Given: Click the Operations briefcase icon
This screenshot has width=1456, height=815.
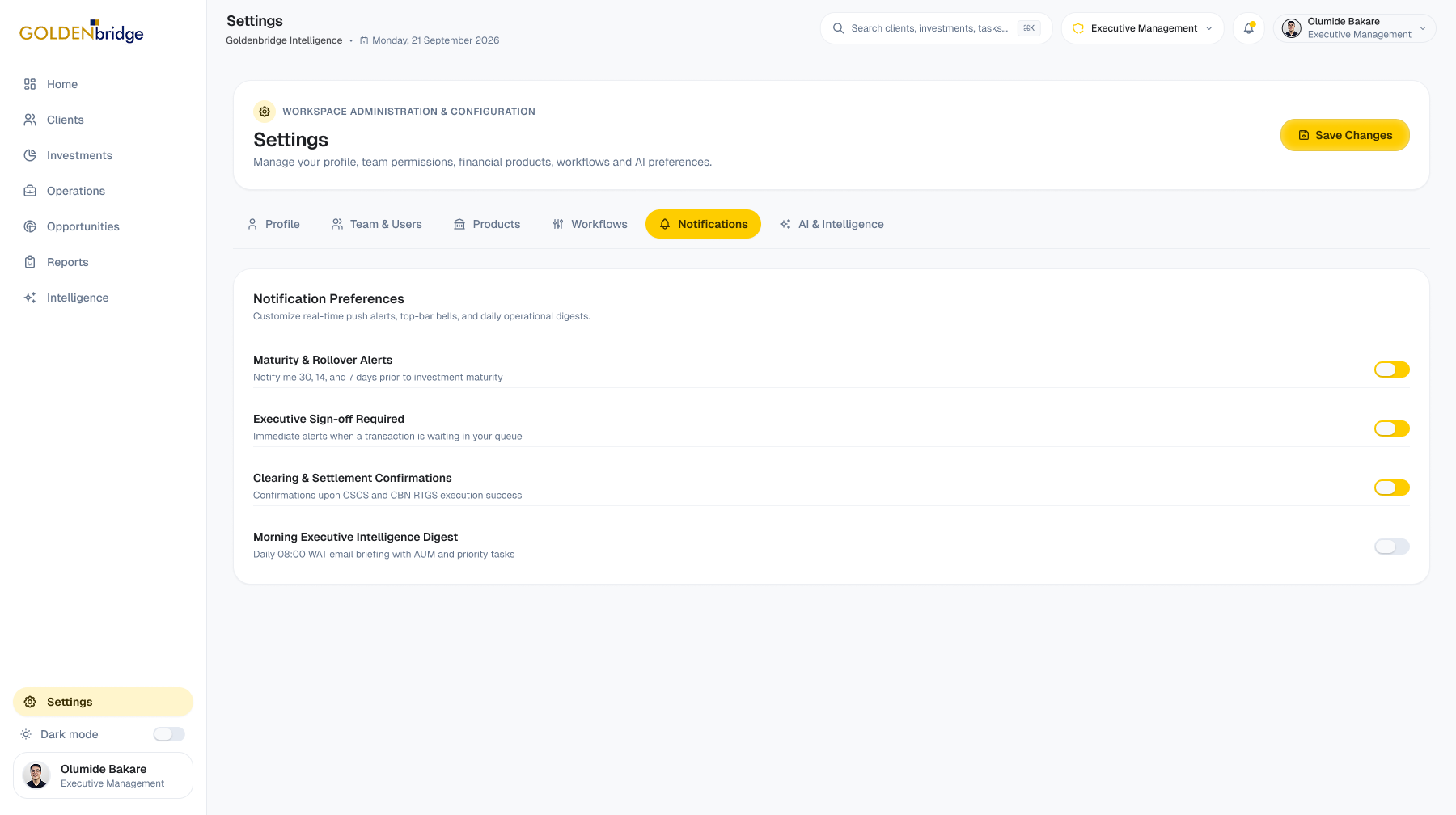Looking at the screenshot, I should [x=30, y=191].
